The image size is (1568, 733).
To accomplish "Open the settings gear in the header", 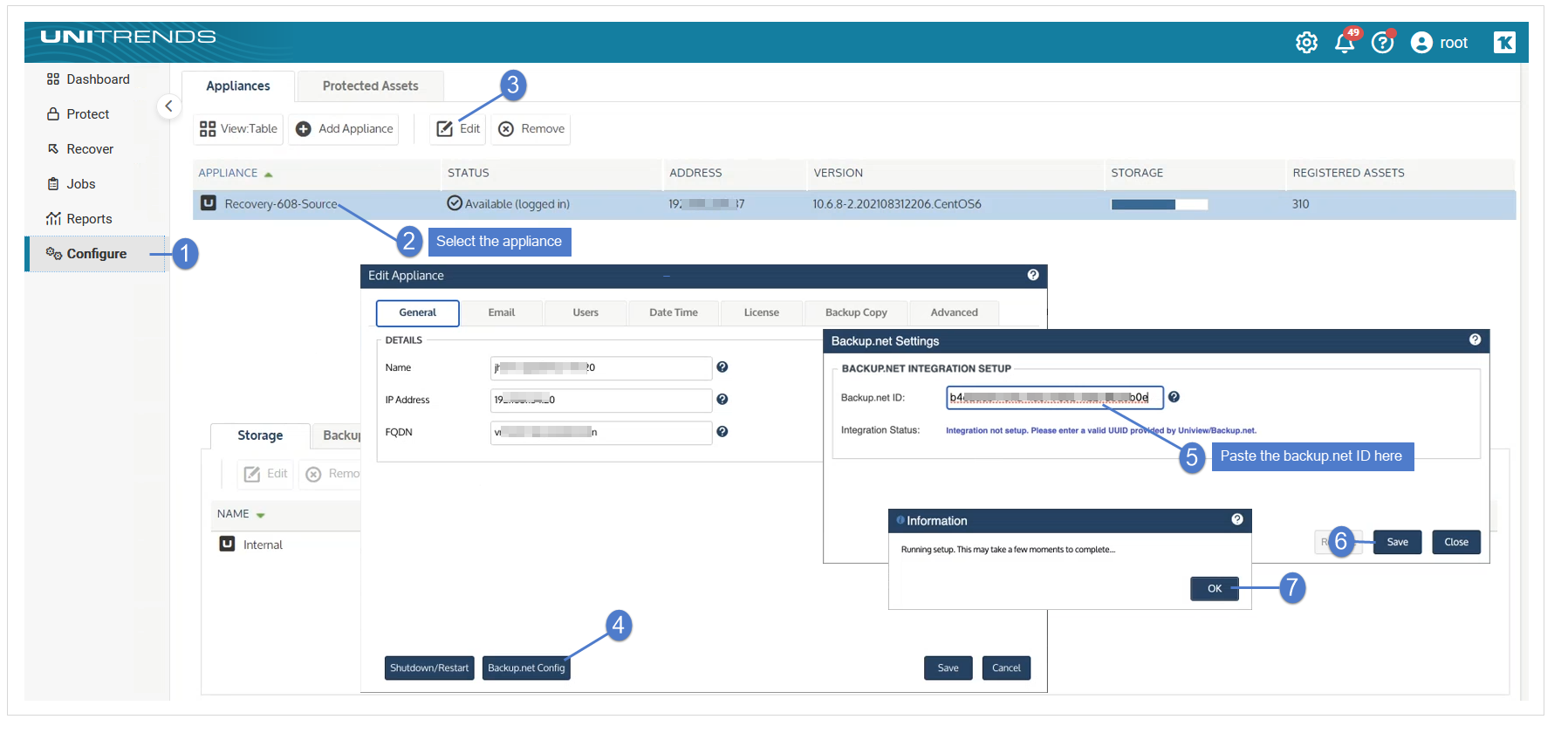I will coord(1306,43).
